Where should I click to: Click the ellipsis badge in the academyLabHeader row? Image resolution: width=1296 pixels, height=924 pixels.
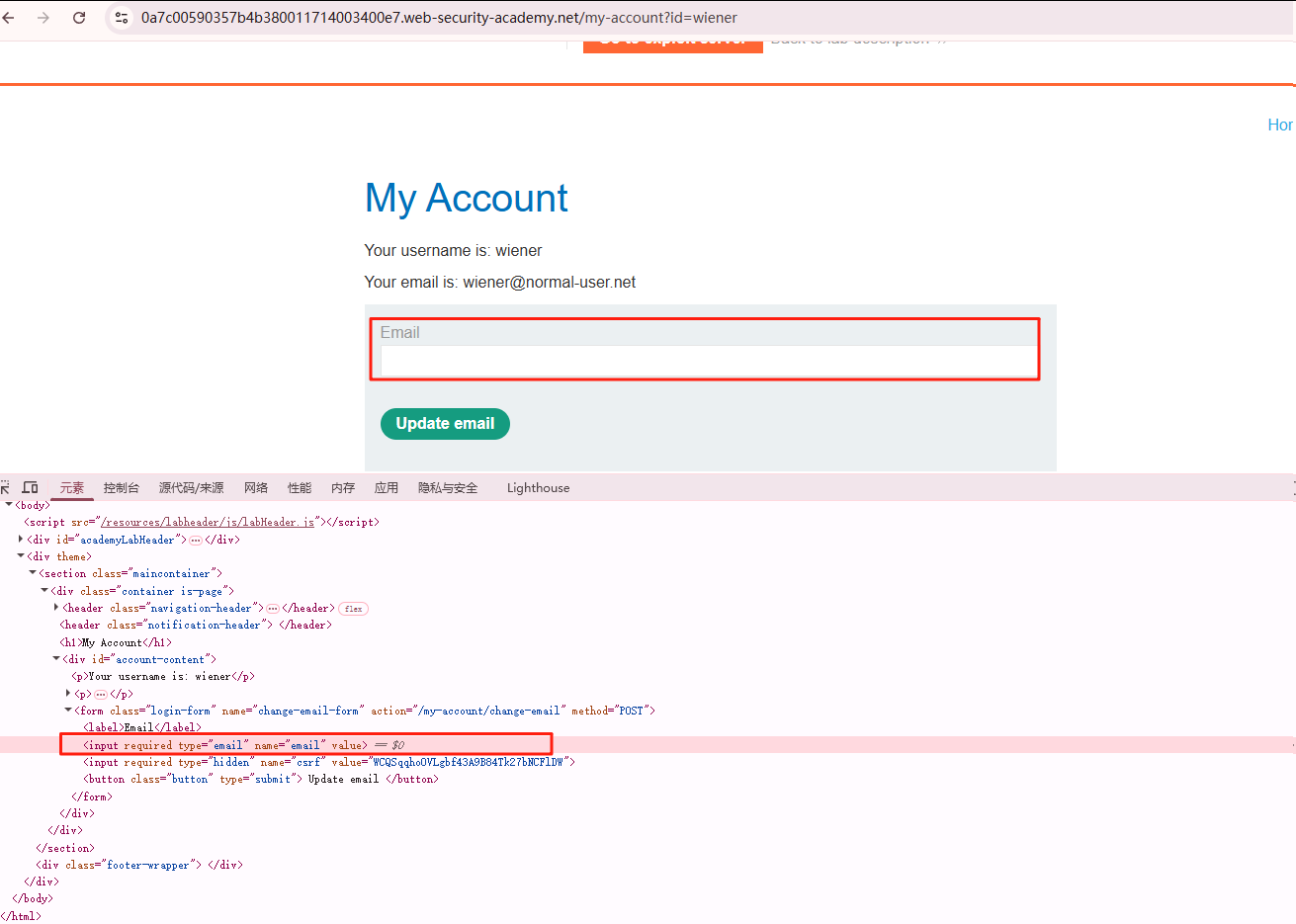196,540
